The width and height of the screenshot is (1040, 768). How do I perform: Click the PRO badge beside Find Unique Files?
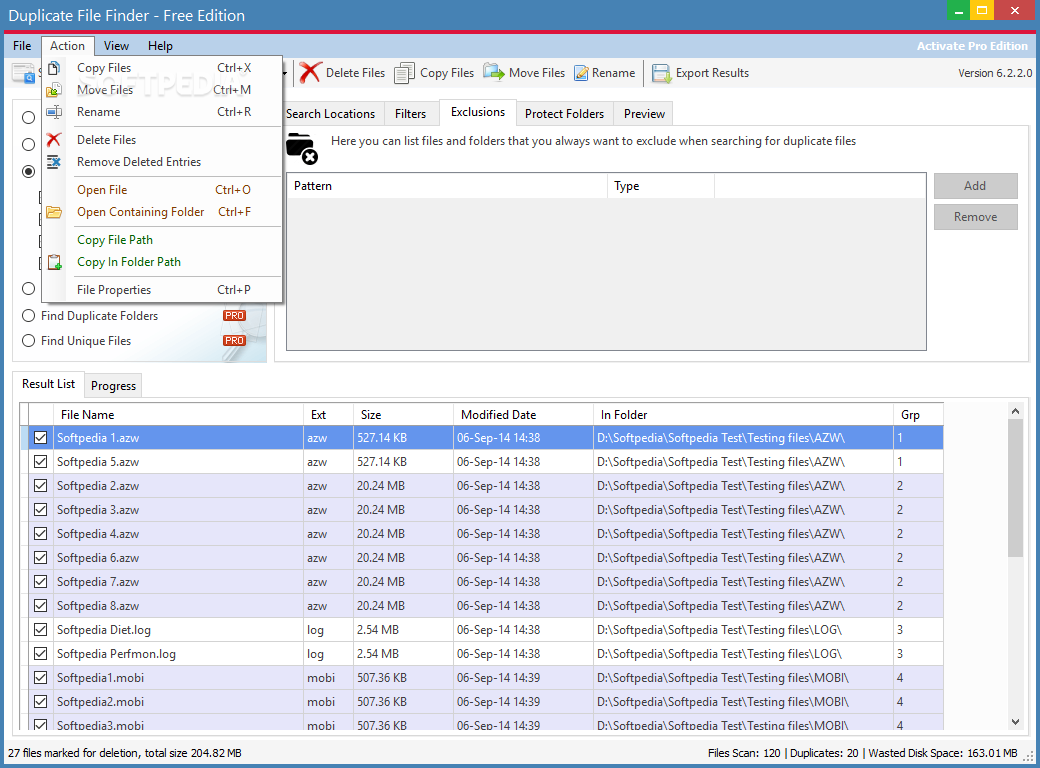pos(234,341)
